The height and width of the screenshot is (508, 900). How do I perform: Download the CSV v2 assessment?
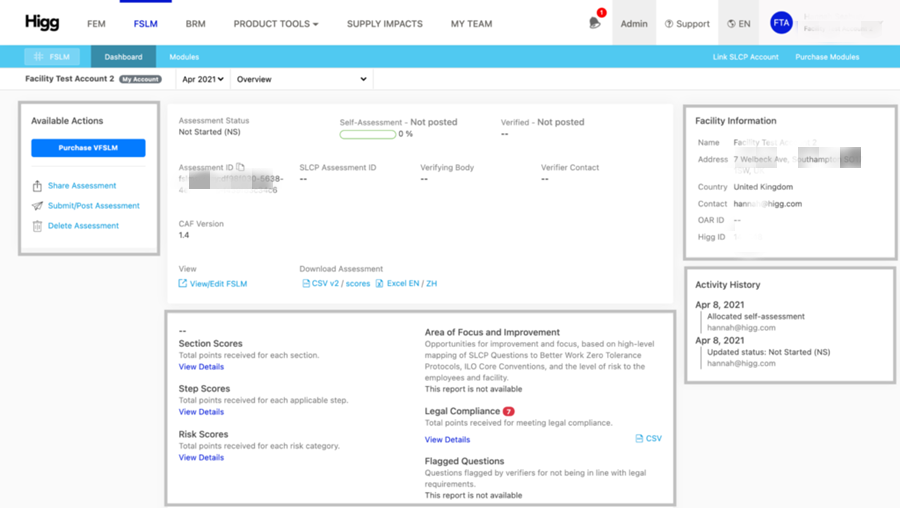[x=325, y=283]
